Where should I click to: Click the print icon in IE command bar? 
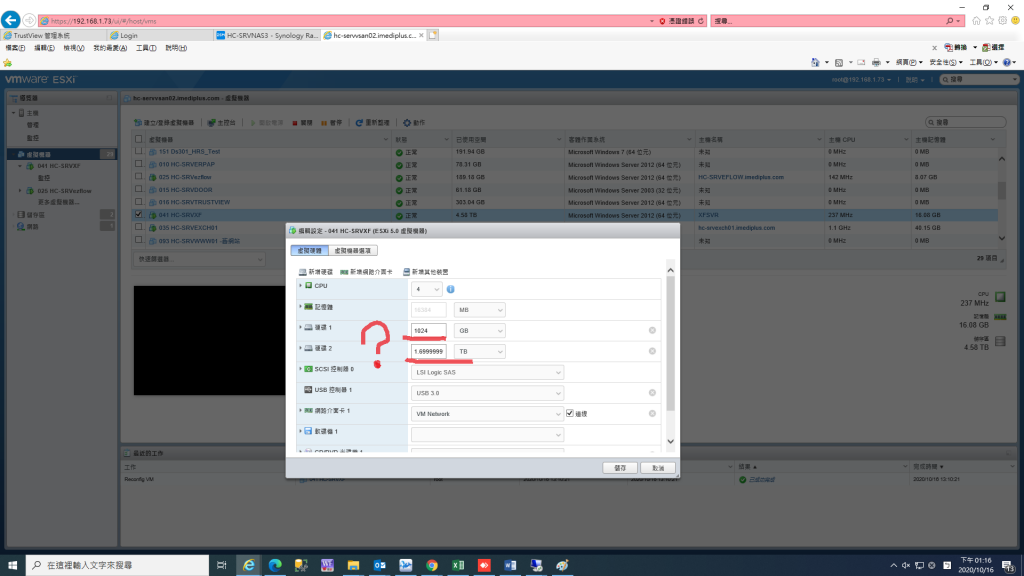[x=876, y=62]
